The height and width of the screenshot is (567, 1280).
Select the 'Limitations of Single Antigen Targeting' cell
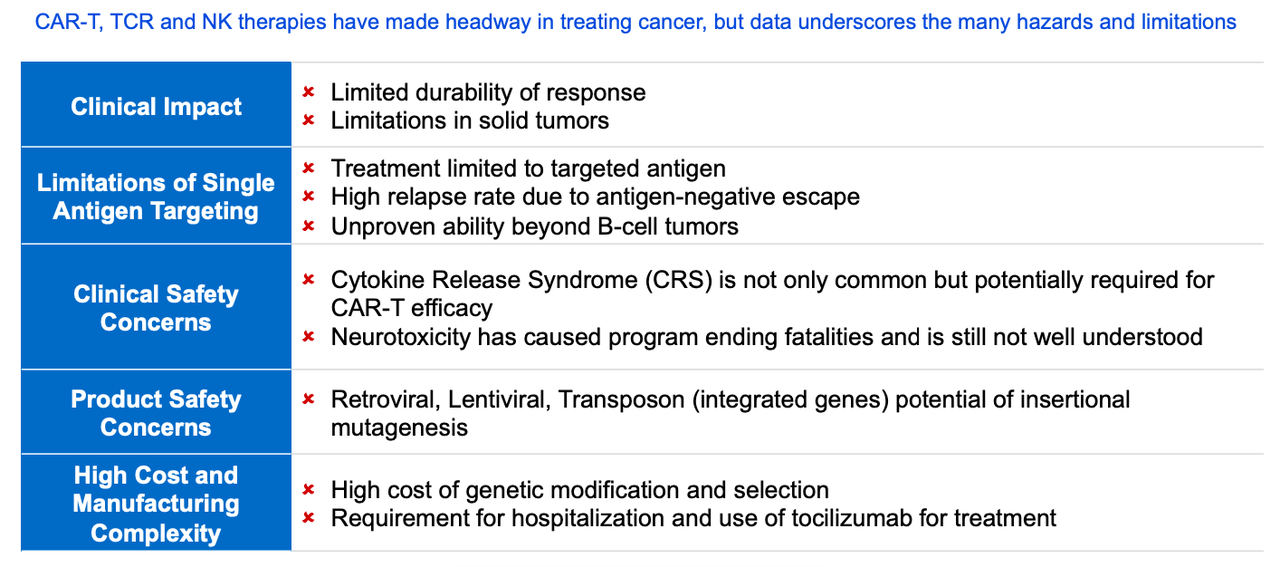[x=156, y=196]
